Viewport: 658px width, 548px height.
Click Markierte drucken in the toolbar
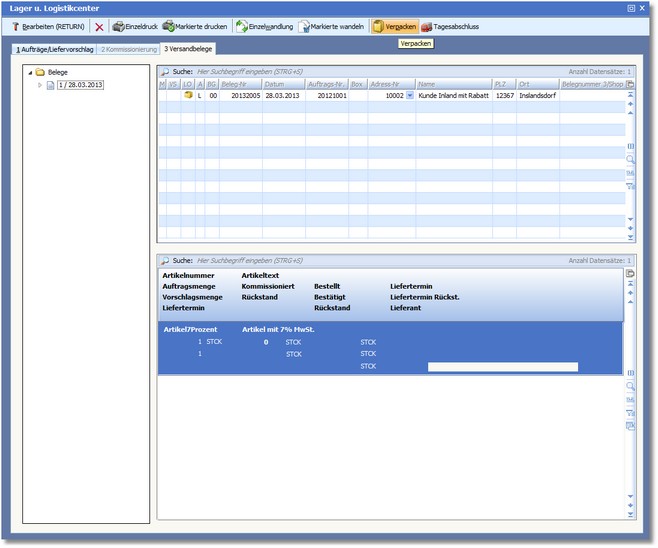[196, 27]
